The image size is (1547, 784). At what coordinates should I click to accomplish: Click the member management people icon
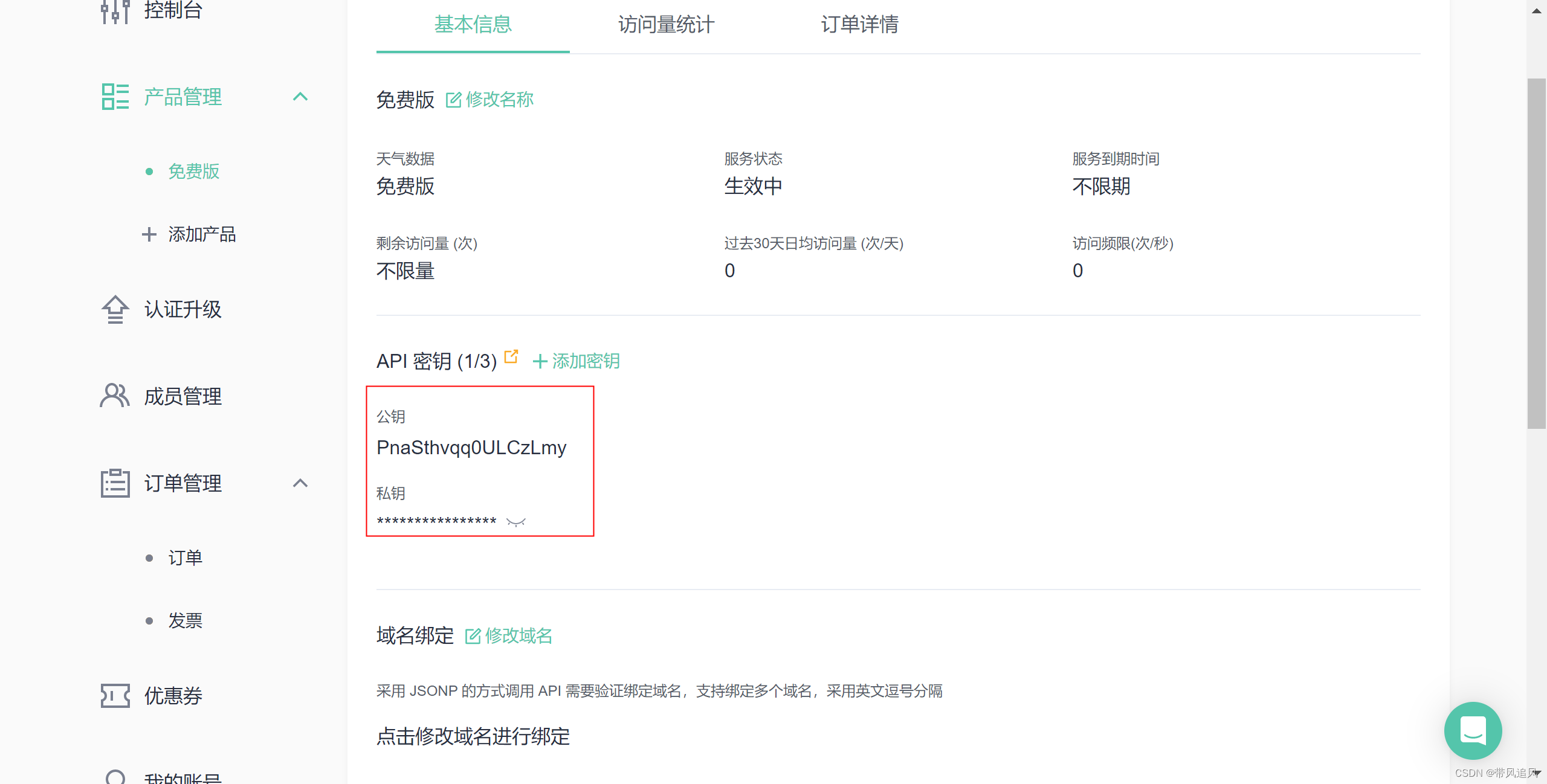(x=115, y=396)
